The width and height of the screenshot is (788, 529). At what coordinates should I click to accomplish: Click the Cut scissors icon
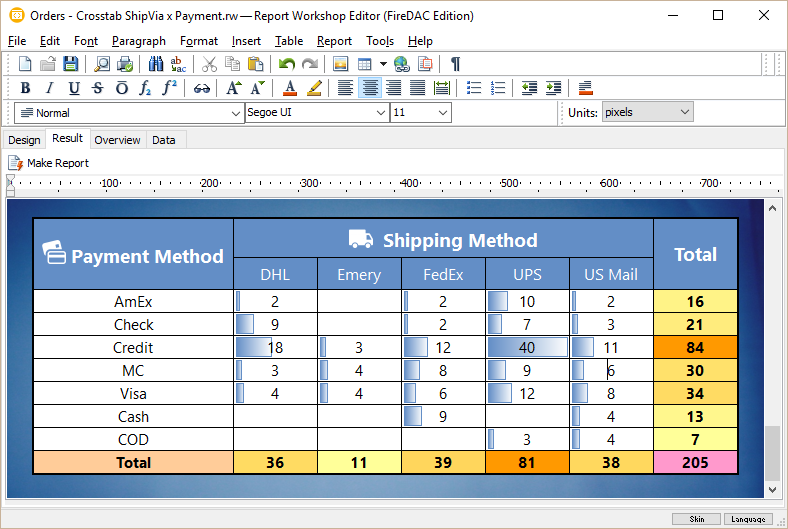tap(209, 64)
